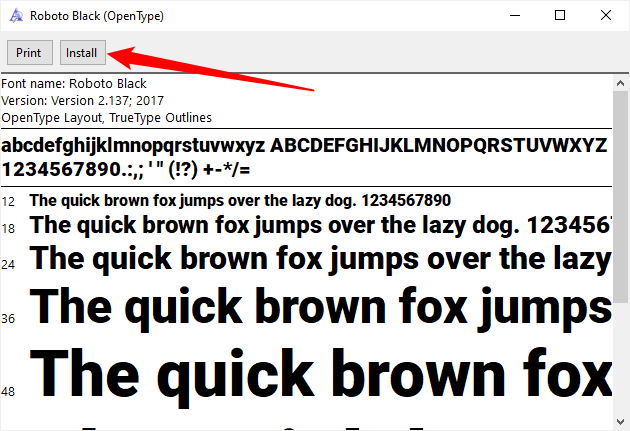Click the Print button

pyautogui.click(x=29, y=53)
